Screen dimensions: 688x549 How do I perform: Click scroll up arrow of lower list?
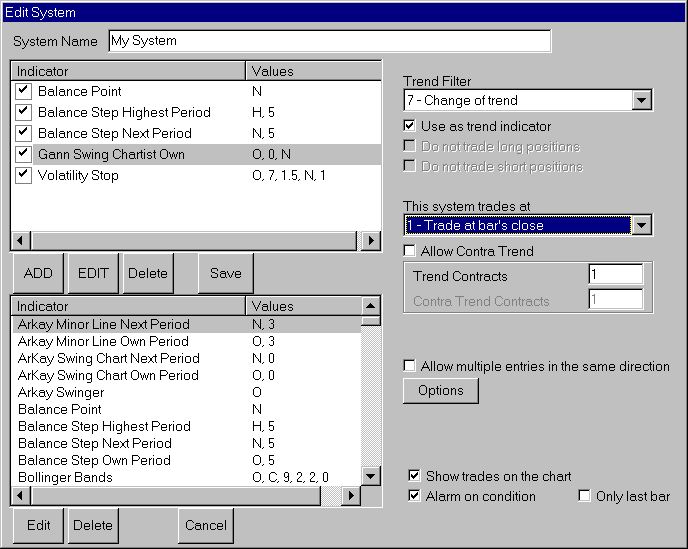[x=371, y=307]
